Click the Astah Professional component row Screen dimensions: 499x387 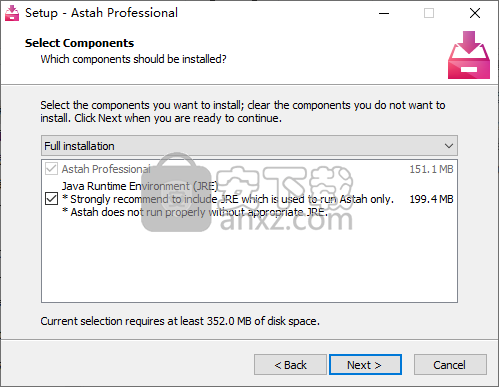249,169
